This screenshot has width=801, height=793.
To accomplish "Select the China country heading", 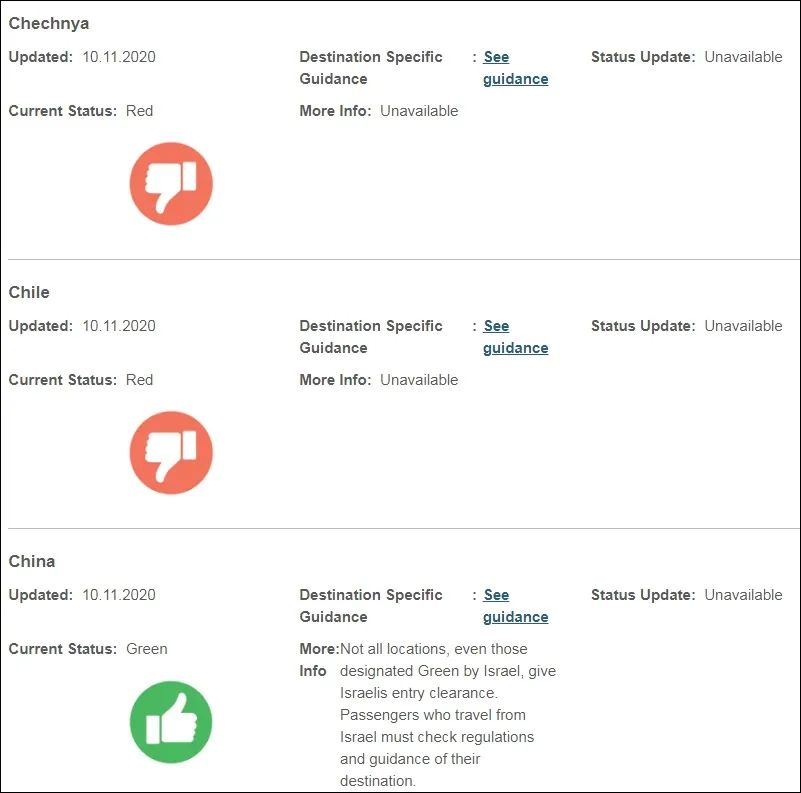I will click(x=32, y=561).
